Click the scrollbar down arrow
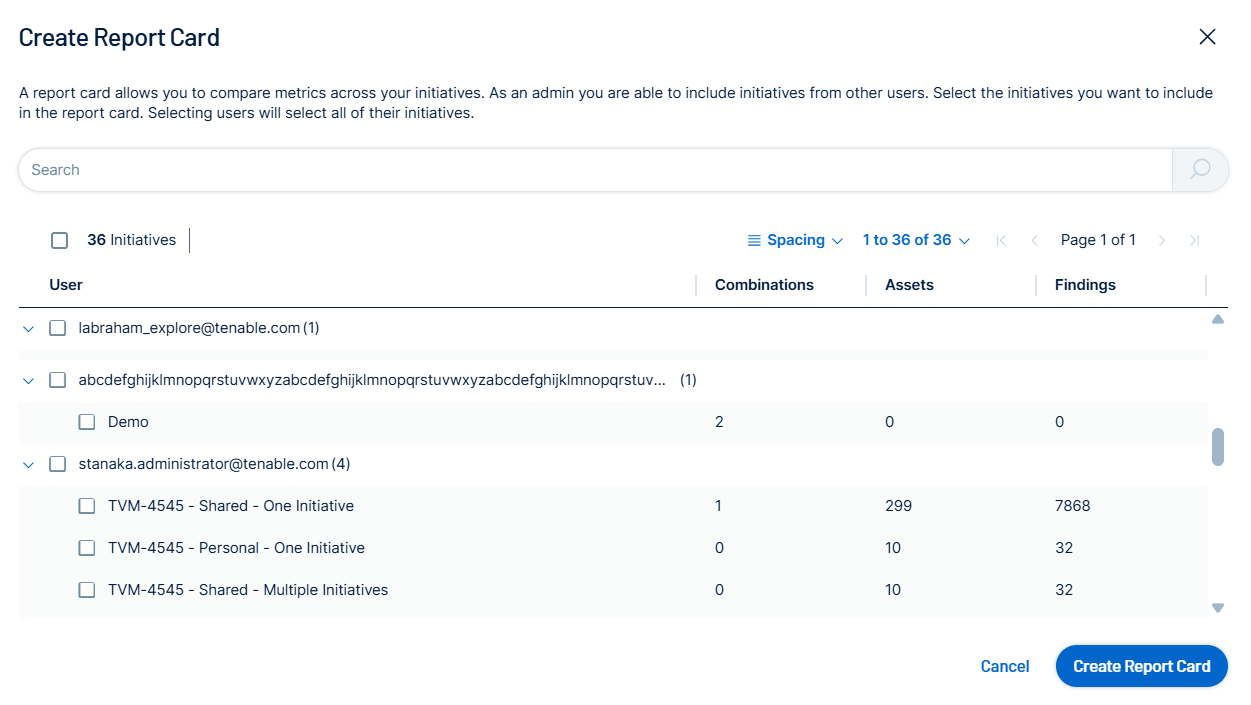1251x705 pixels. (x=1218, y=607)
